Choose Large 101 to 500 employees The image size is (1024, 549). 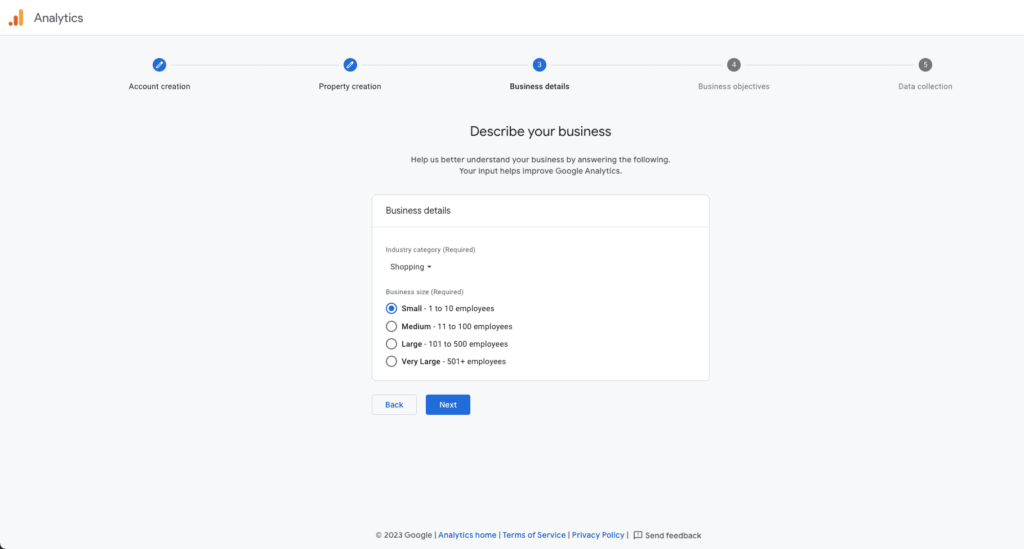[x=391, y=344]
